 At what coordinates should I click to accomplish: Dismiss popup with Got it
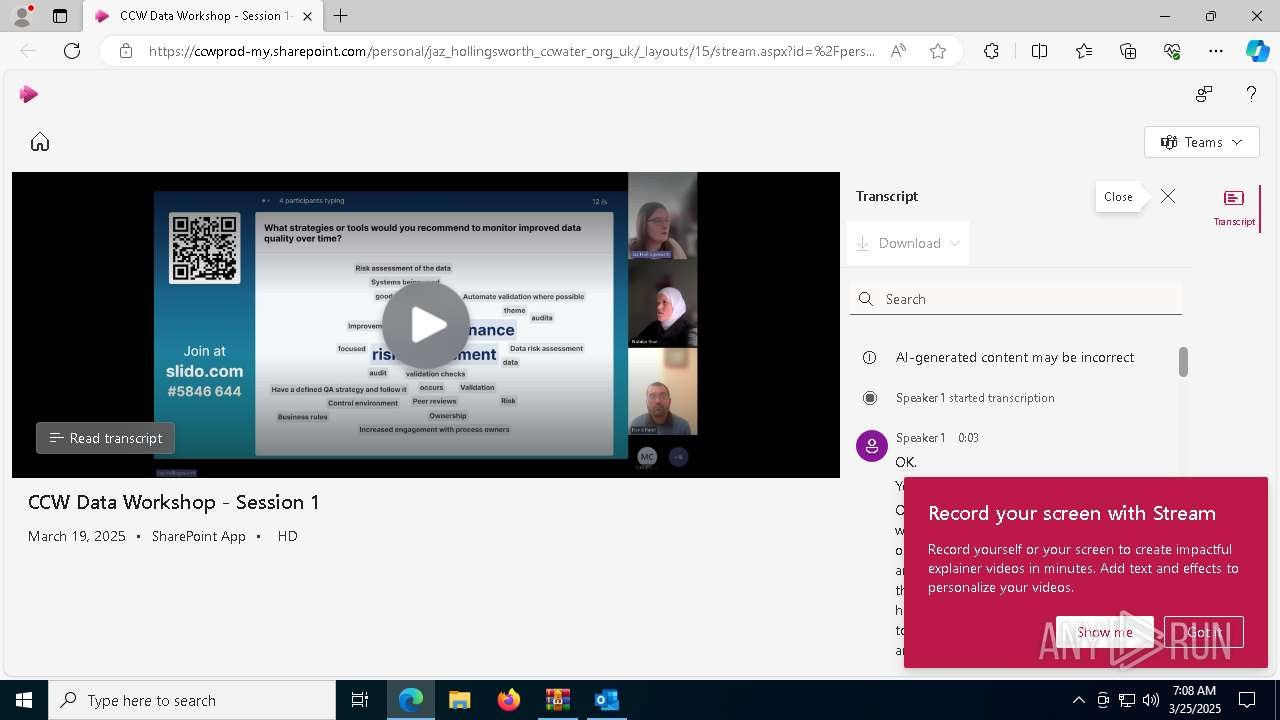tap(1204, 632)
